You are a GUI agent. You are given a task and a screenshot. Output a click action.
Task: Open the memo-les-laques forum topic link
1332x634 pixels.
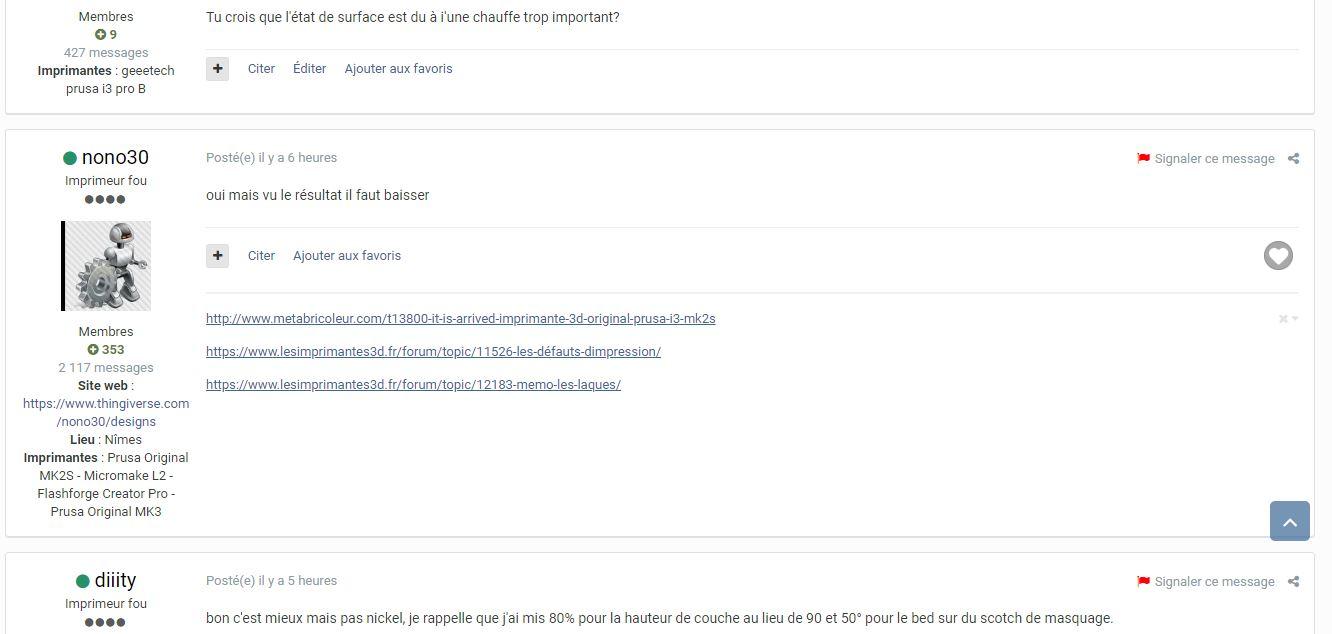pyautogui.click(x=413, y=385)
